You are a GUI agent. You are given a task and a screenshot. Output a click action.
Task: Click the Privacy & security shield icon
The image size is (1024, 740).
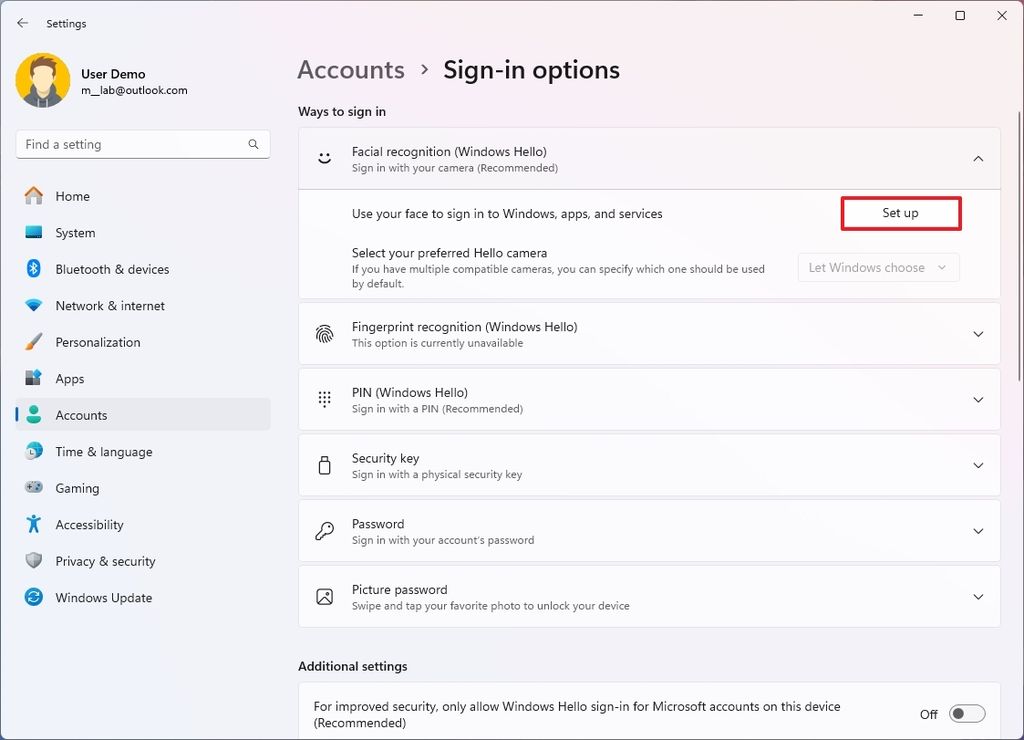click(33, 561)
